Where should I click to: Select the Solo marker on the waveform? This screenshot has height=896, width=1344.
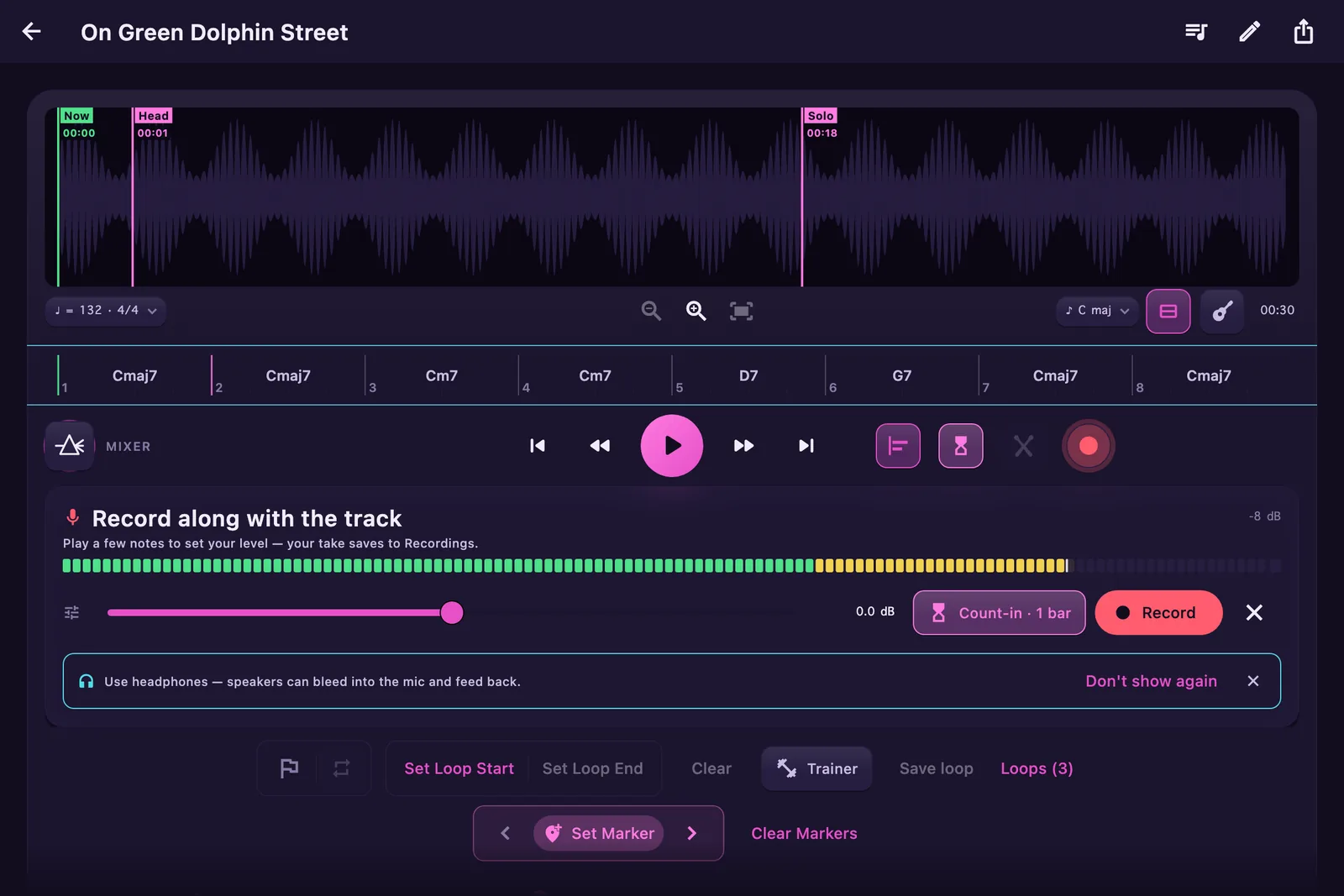point(821,116)
